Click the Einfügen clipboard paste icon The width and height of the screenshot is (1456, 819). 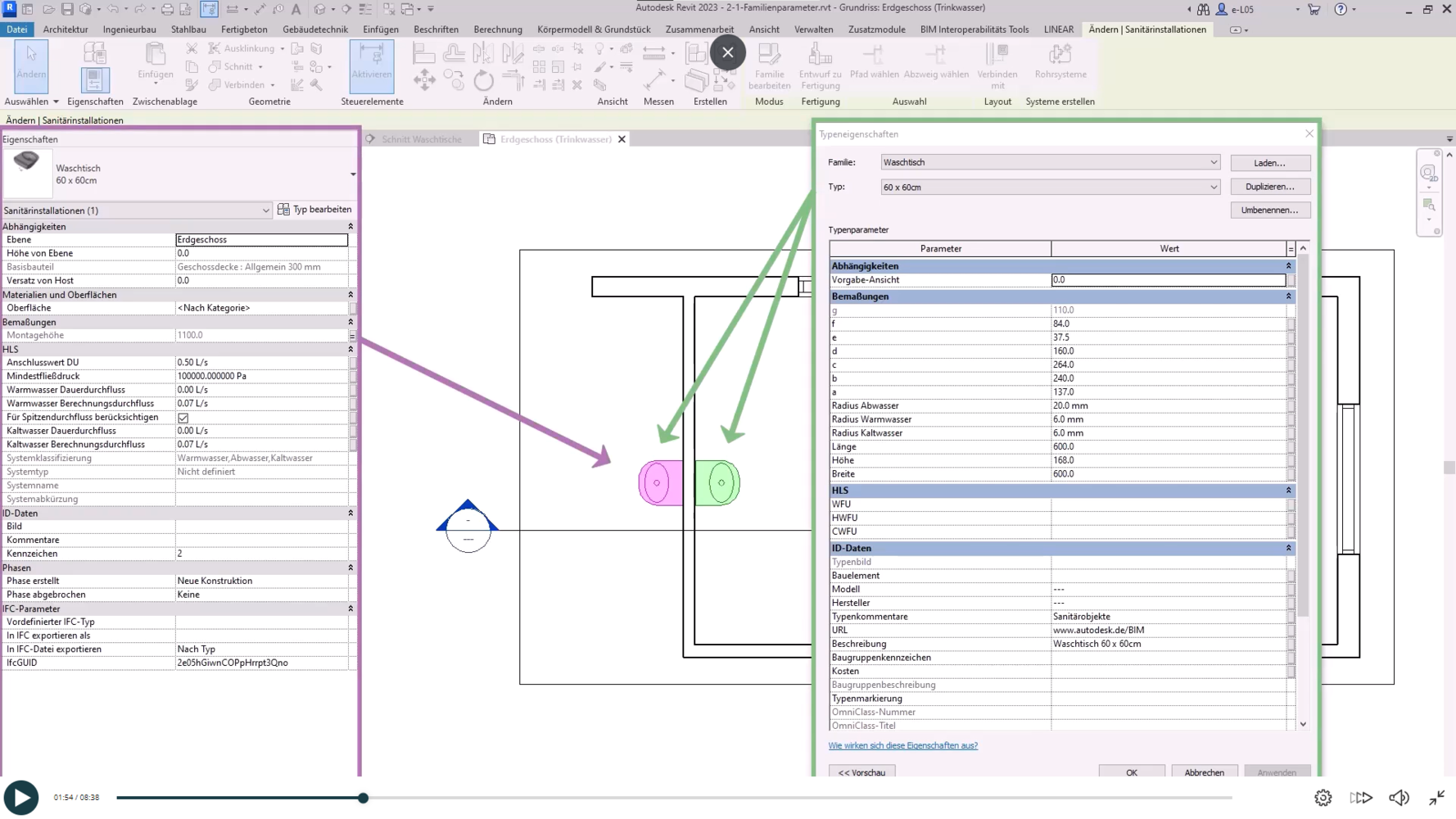(155, 61)
